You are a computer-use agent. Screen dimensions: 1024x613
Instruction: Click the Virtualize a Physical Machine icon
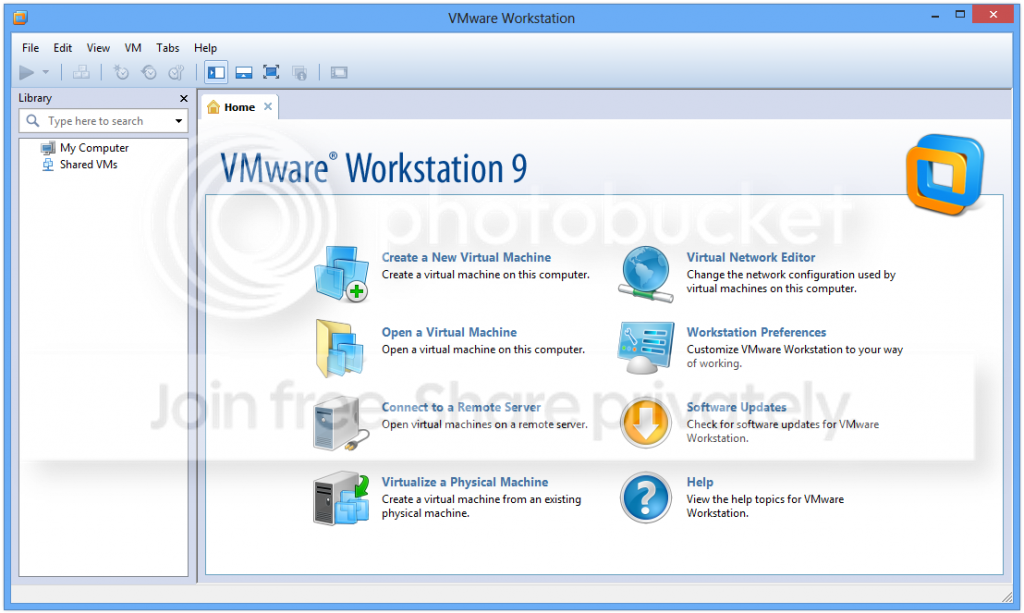341,499
